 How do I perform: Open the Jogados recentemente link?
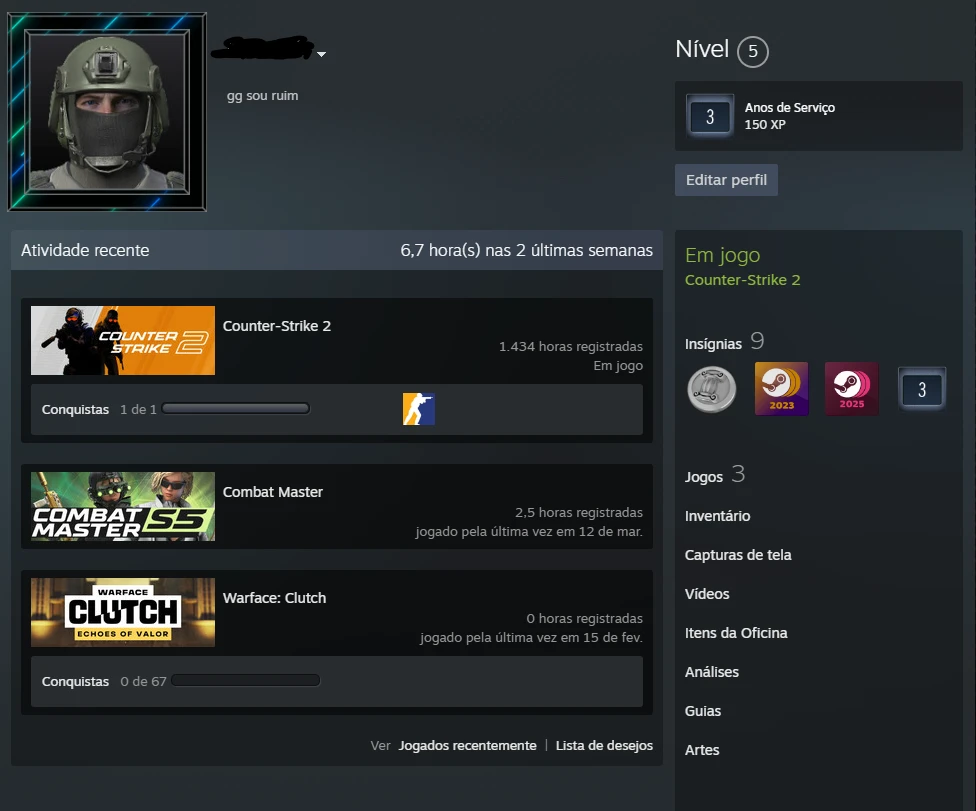click(467, 746)
